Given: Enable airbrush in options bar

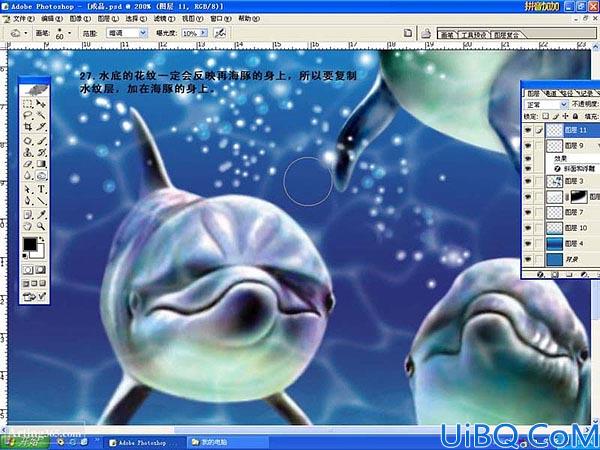Looking at the screenshot, I should point(220,33).
